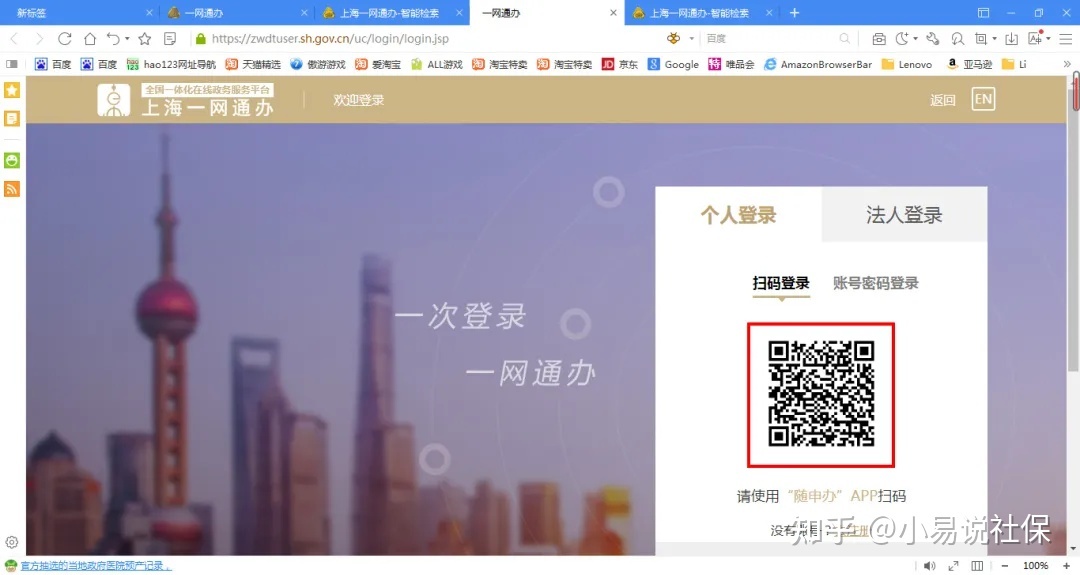
Task: Switch to 账号密码登录 mode
Action: (876, 283)
